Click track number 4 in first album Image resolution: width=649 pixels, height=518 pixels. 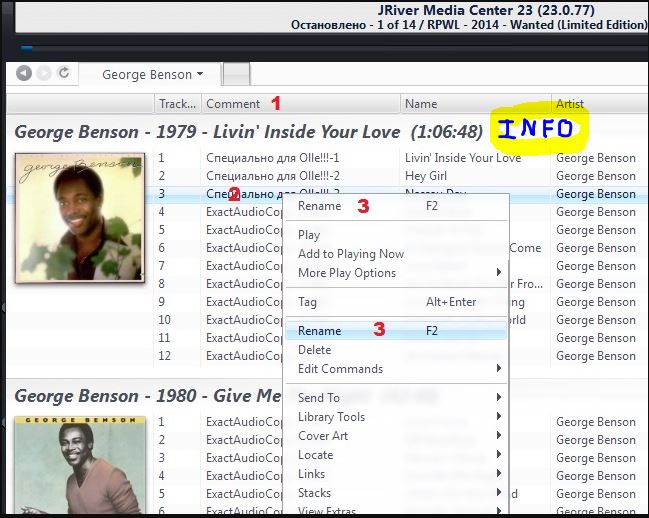(161, 212)
